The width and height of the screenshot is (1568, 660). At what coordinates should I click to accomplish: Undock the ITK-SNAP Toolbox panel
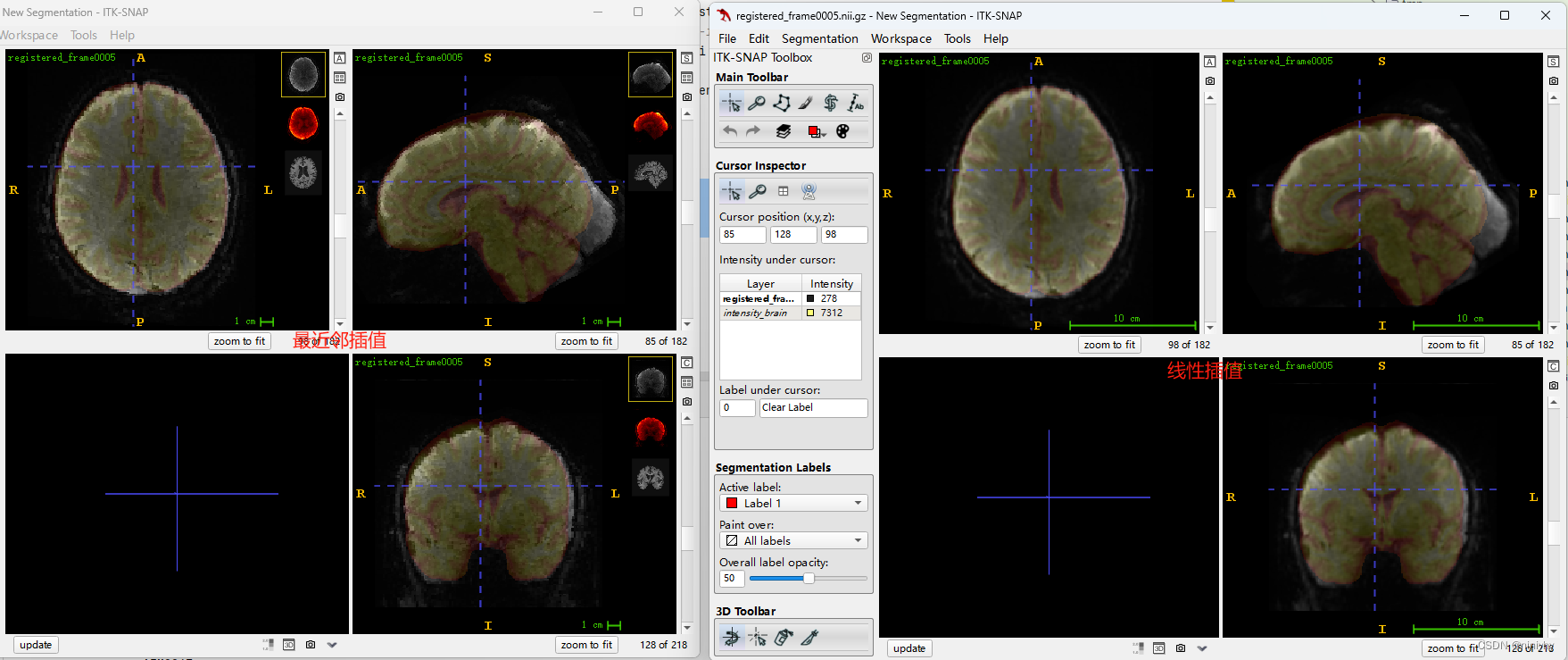click(867, 57)
